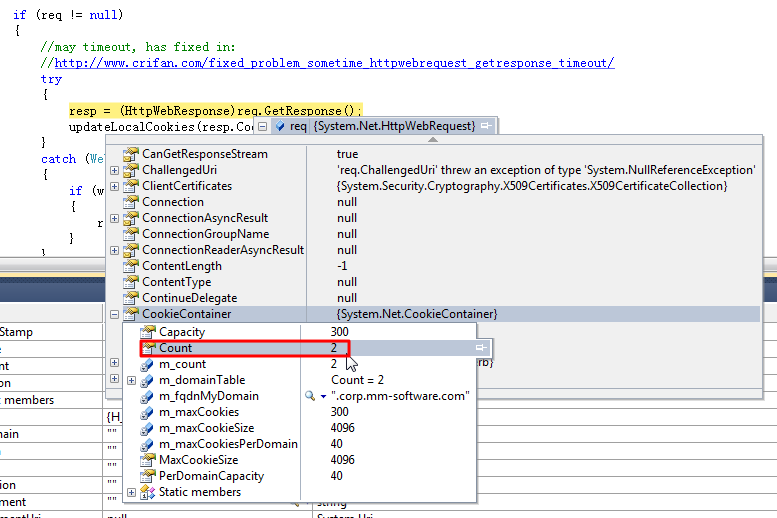
Task: Select the ContentLength value -1
Action: point(342,266)
